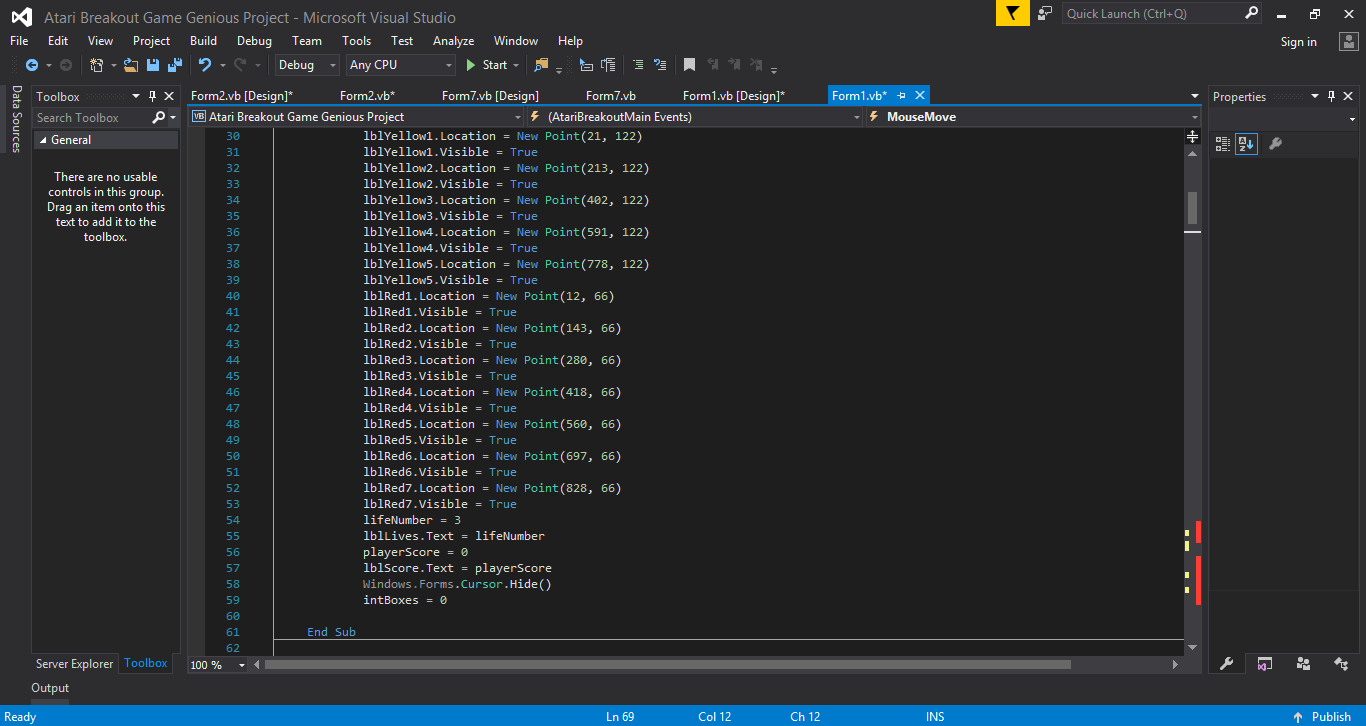Click the Properties wrench tab icon at bottom

pyautogui.click(x=1226, y=663)
